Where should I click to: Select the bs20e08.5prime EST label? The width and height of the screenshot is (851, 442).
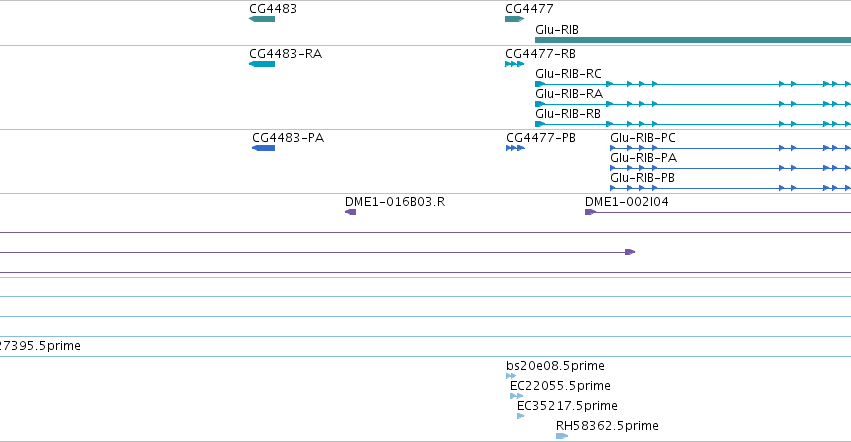click(555, 366)
